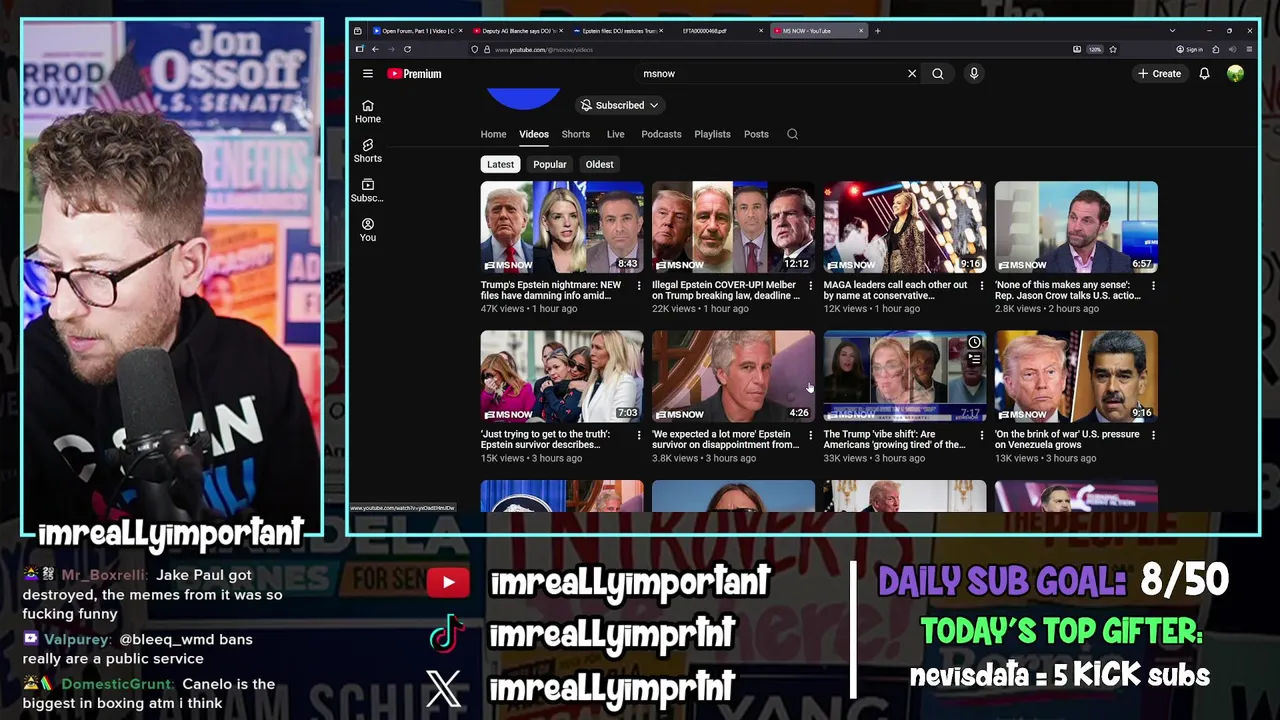
Task: Open a new browser tab
Action: tap(877, 31)
